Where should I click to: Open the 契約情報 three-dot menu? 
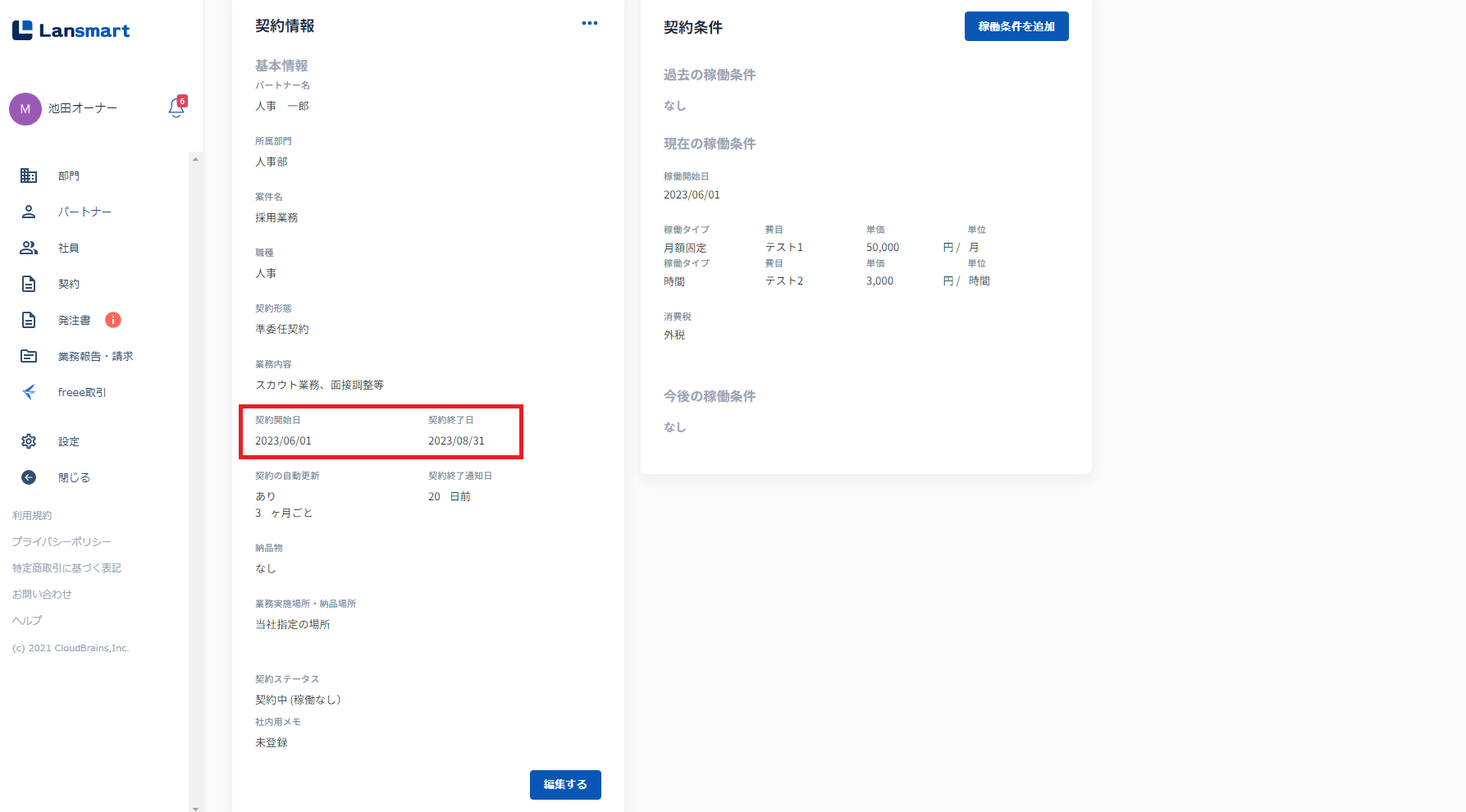(x=590, y=23)
